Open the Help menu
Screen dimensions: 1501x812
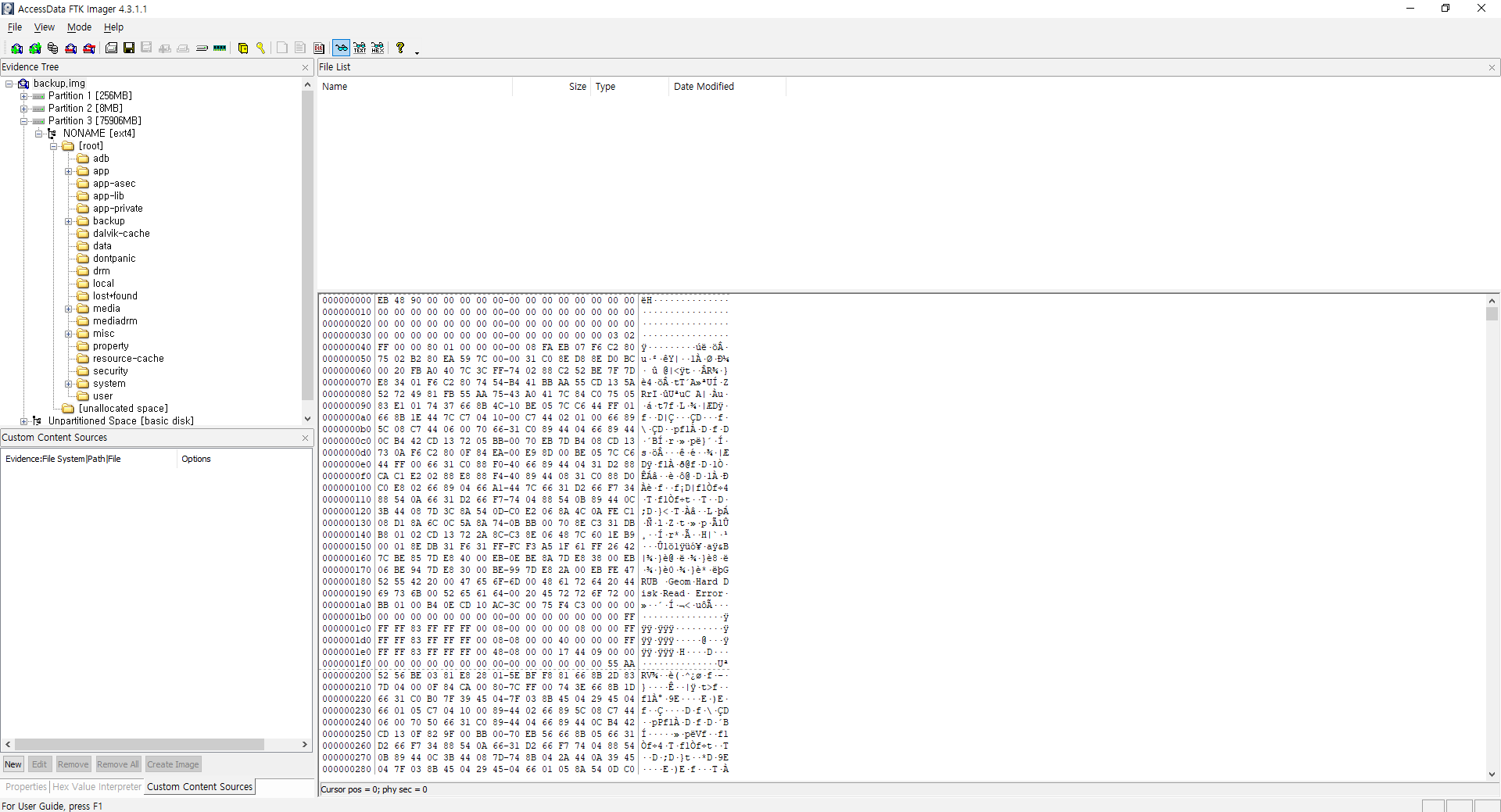[113, 27]
